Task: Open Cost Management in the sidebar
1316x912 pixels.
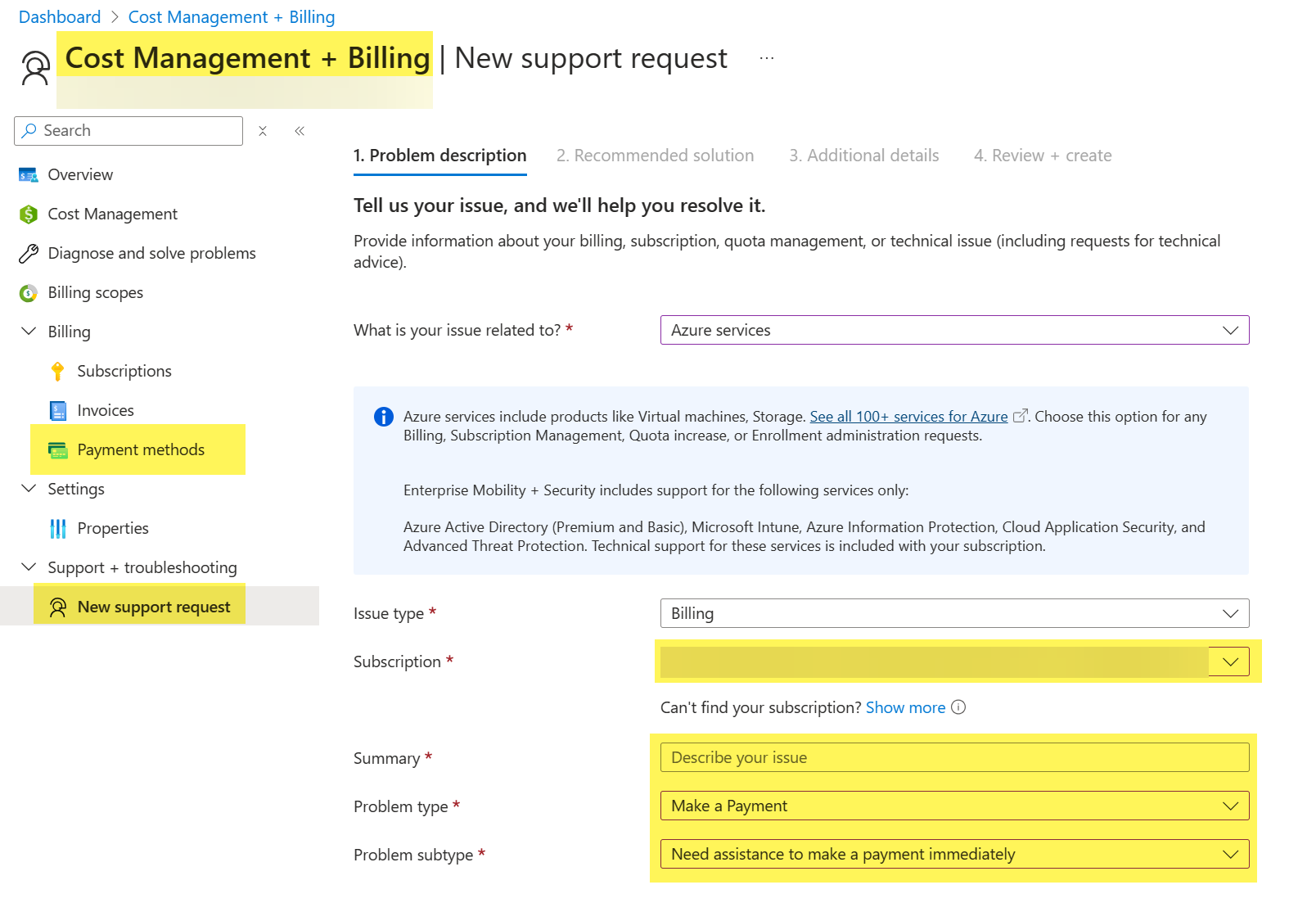Action: [113, 214]
